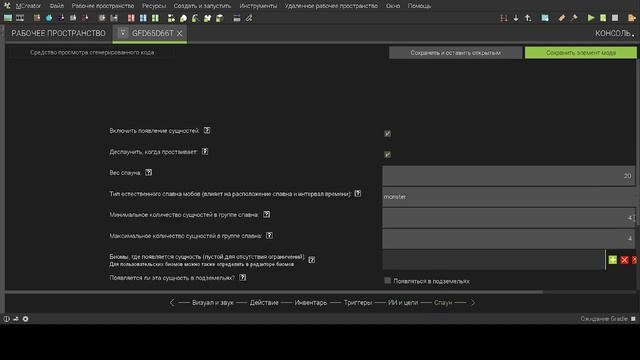Open the Рабочее пространство menu

[x=103, y=6]
